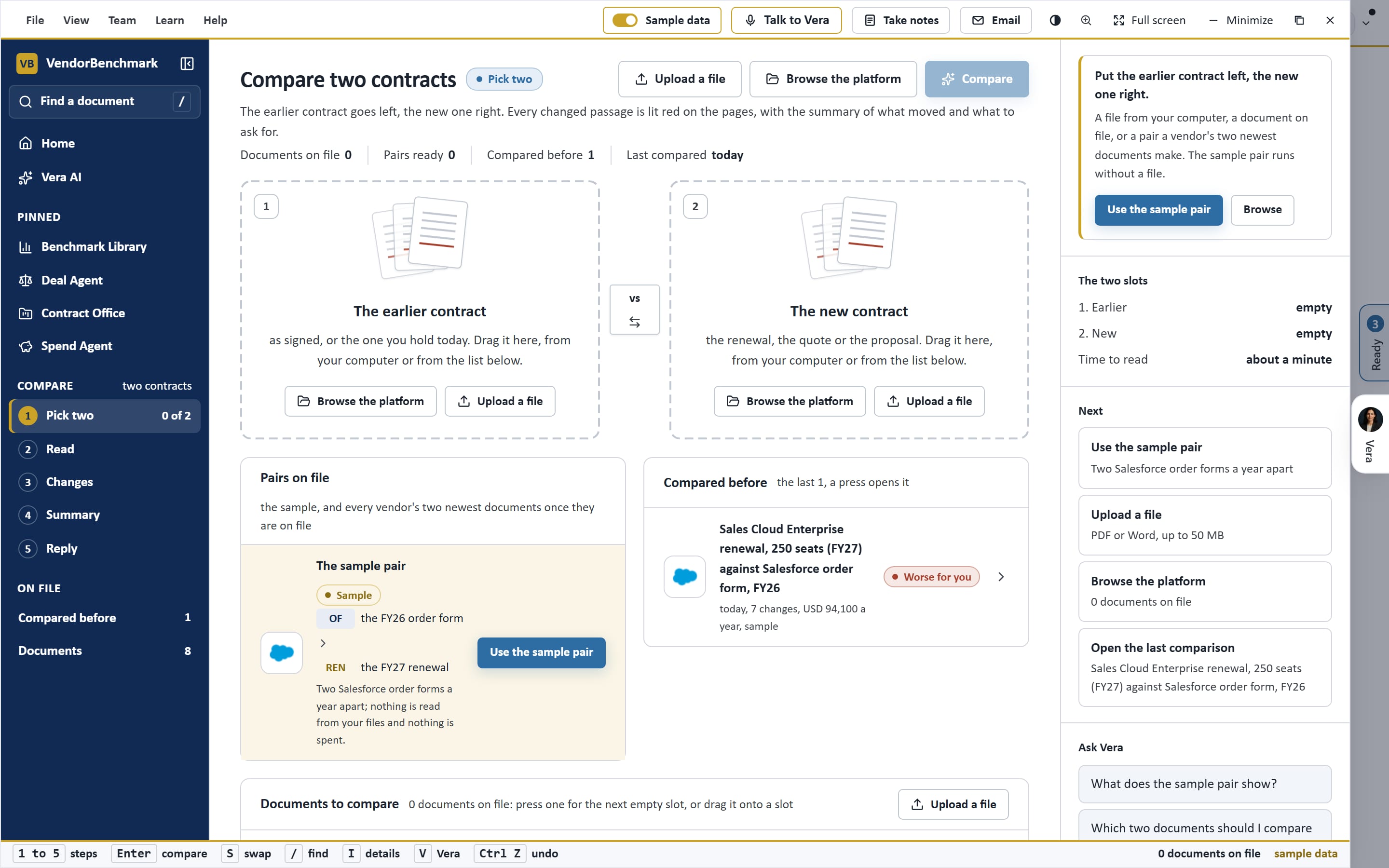Open Documents list showing 8
The width and height of the screenshot is (1389, 868).
(x=105, y=651)
